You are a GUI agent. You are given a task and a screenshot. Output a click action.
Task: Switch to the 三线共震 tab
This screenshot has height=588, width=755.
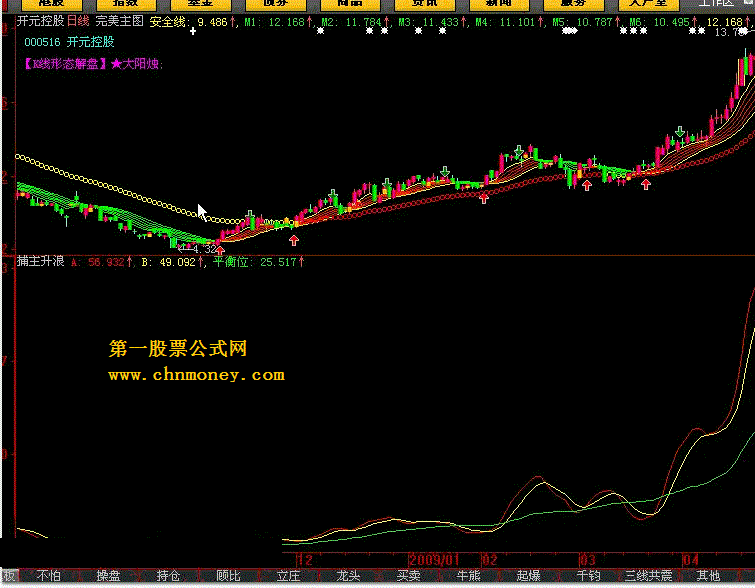(x=648, y=575)
